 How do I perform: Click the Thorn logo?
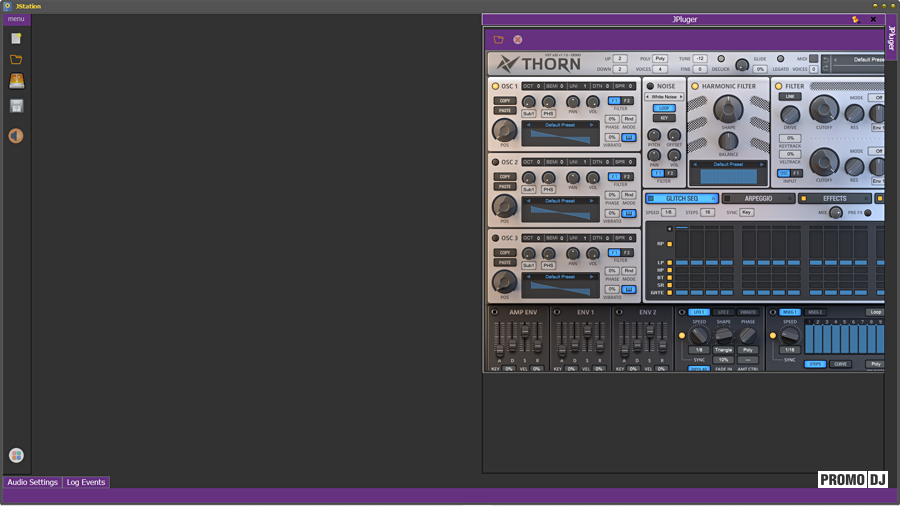pos(539,64)
